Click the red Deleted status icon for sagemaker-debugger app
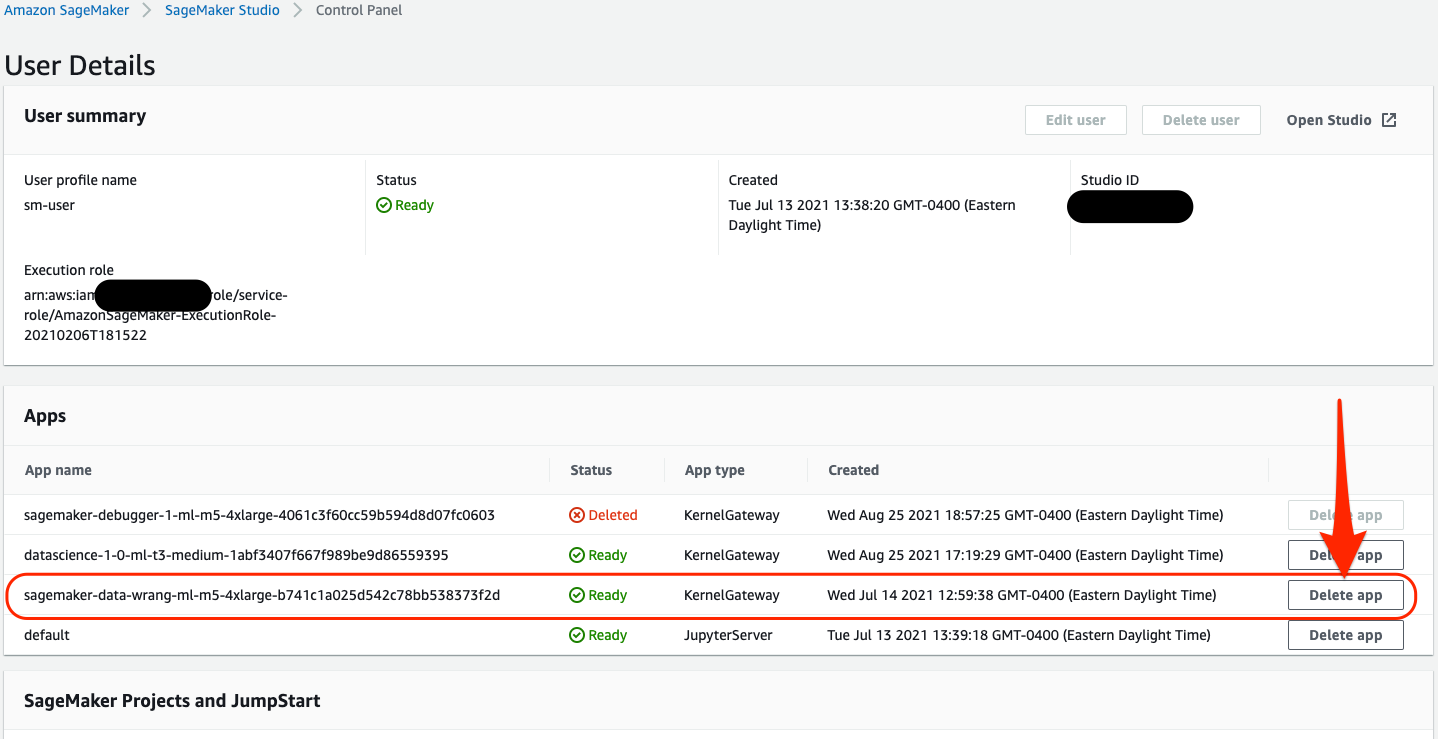Screen dimensions: 1438x739 coord(577,515)
